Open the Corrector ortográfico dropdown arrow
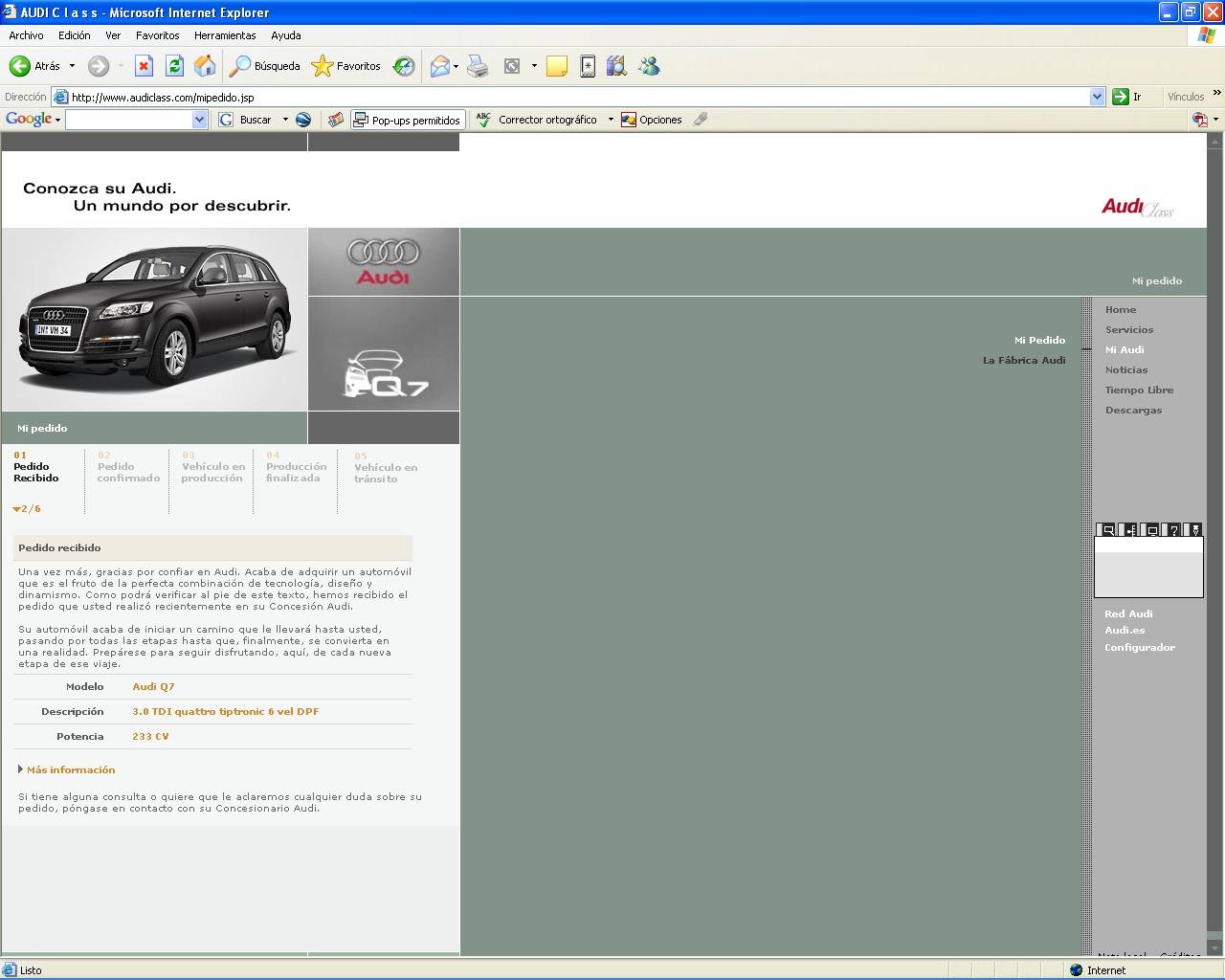1225x980 pixels. pos(611,120)
